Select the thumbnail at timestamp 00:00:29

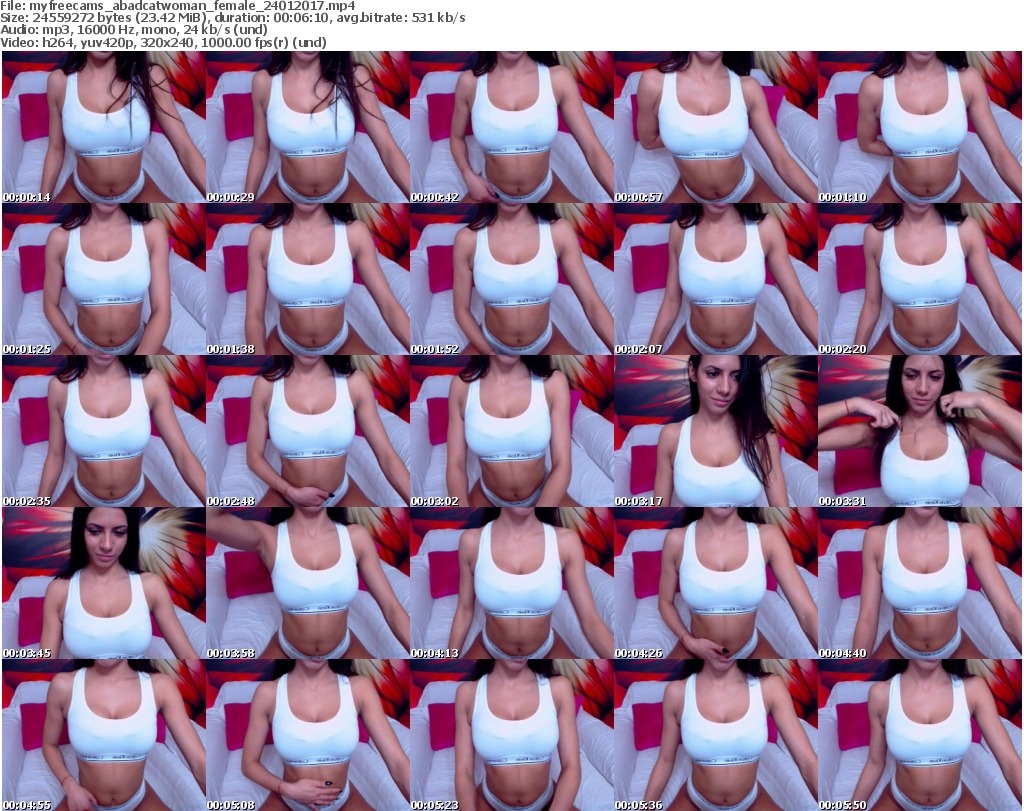tap(308, 127)
